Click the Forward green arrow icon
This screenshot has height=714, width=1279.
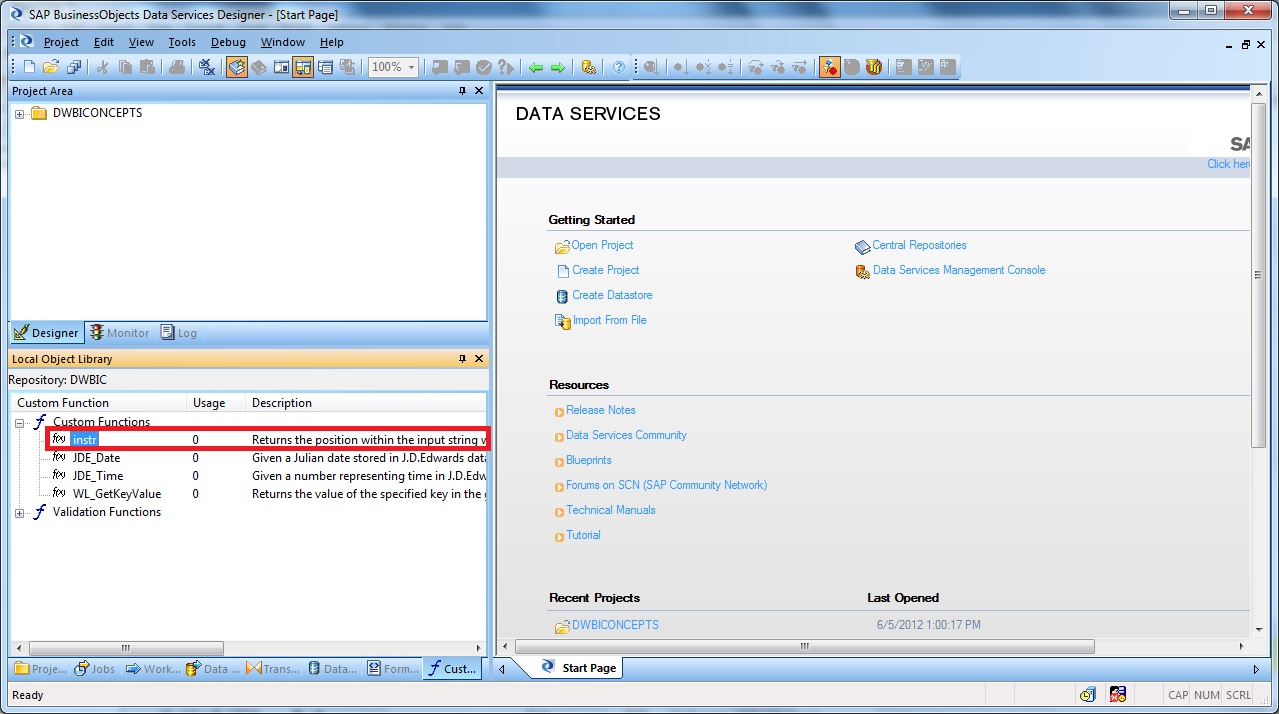[x=558, y=67]
